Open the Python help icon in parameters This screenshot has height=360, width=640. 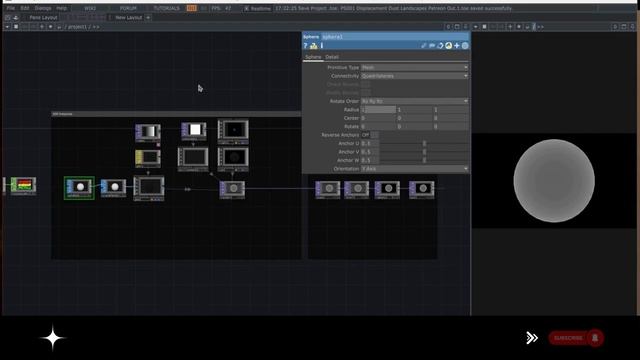pyautogui.click(x=313, y=46)
